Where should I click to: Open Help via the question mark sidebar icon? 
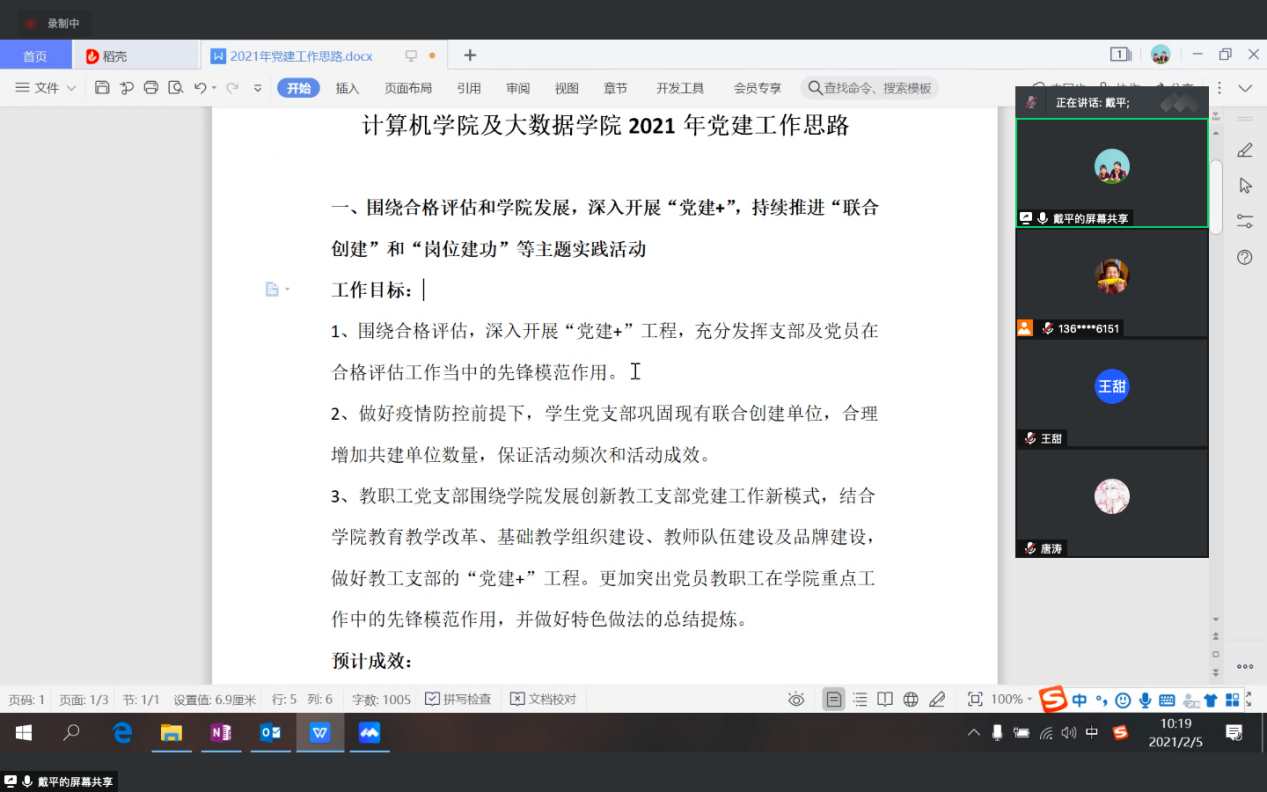[1244, 257]
